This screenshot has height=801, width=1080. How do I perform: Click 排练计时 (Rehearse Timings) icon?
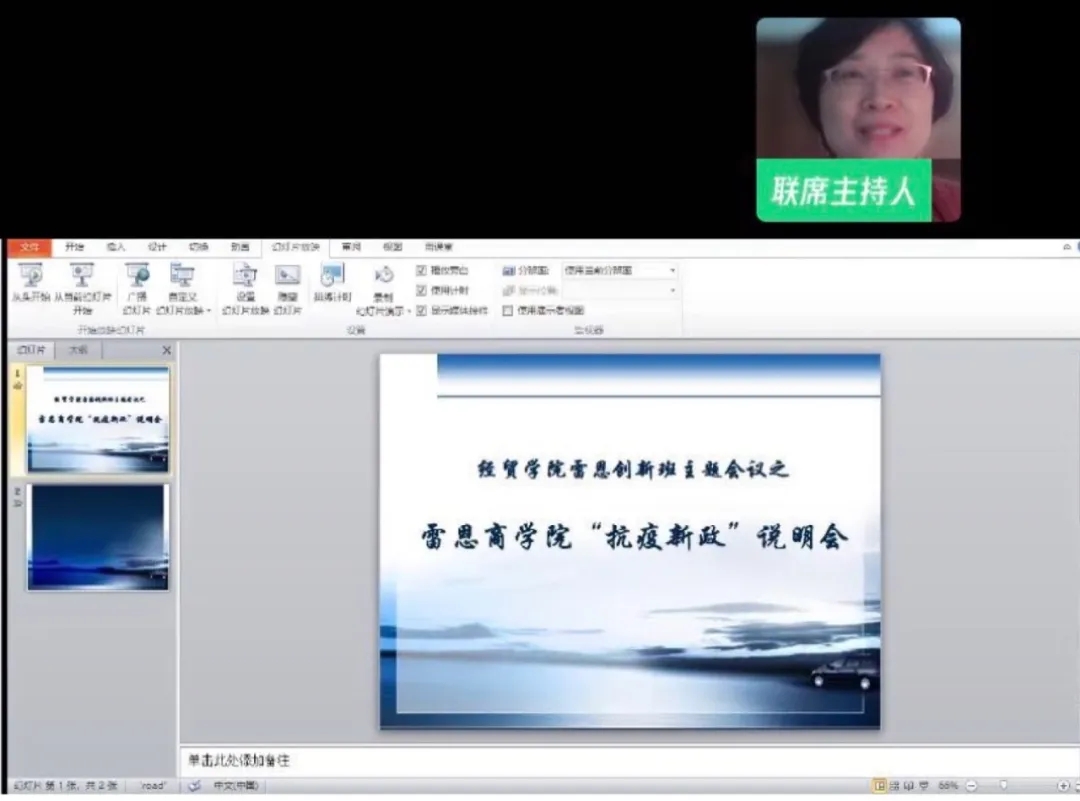click(x=332, y=277)
